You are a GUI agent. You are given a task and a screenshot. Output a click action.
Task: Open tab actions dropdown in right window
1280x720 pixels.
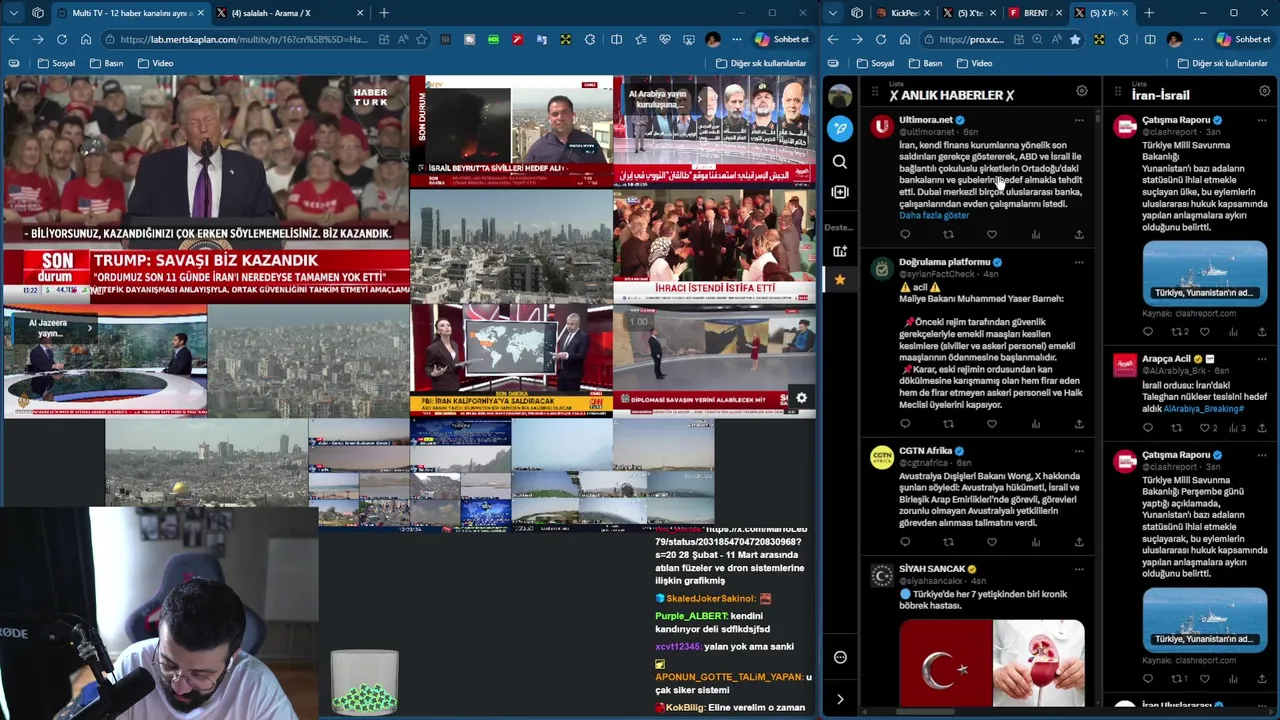coord(832,13)
